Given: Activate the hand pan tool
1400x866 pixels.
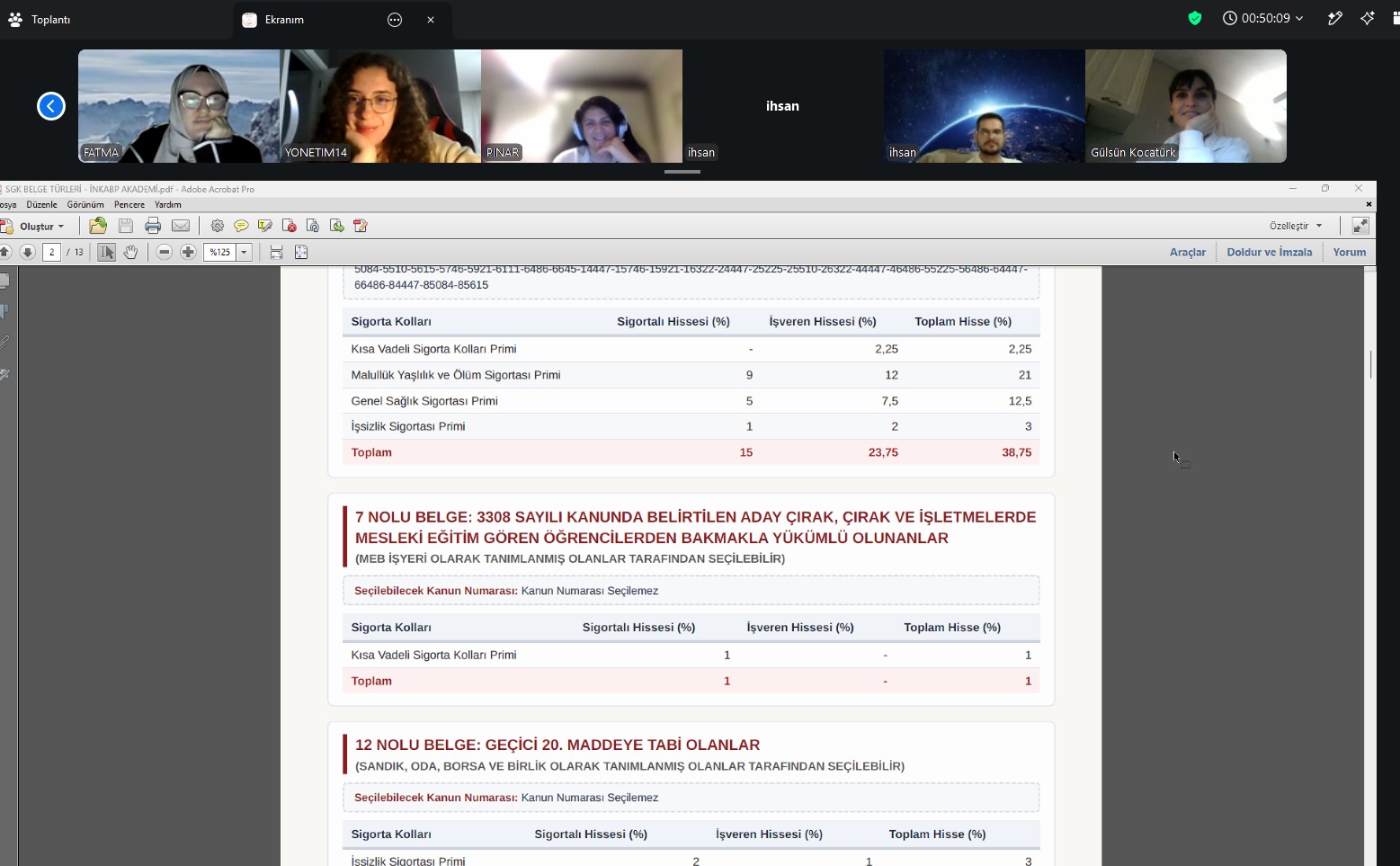Looking at the screenshot, I should point(130,252).
